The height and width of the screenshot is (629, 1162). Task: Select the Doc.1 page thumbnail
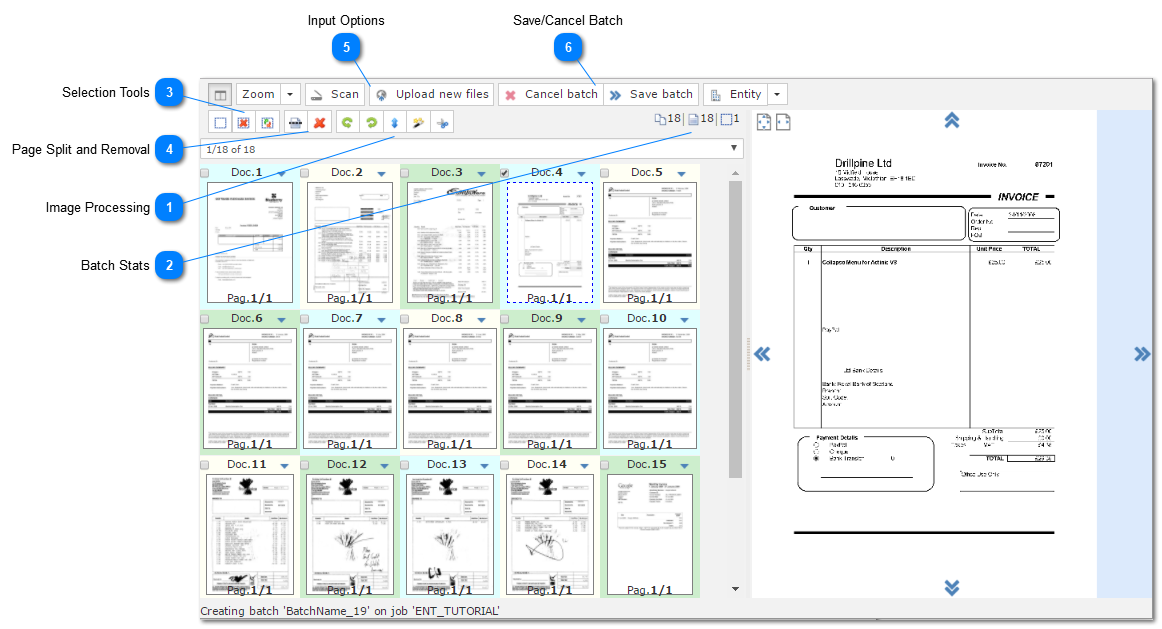[x=250, y=242]
